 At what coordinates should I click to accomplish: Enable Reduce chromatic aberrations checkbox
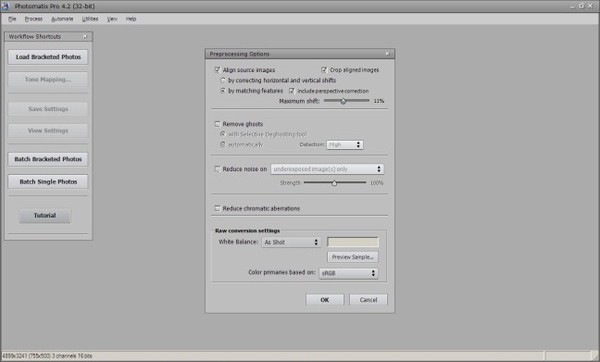coord(217,208)
